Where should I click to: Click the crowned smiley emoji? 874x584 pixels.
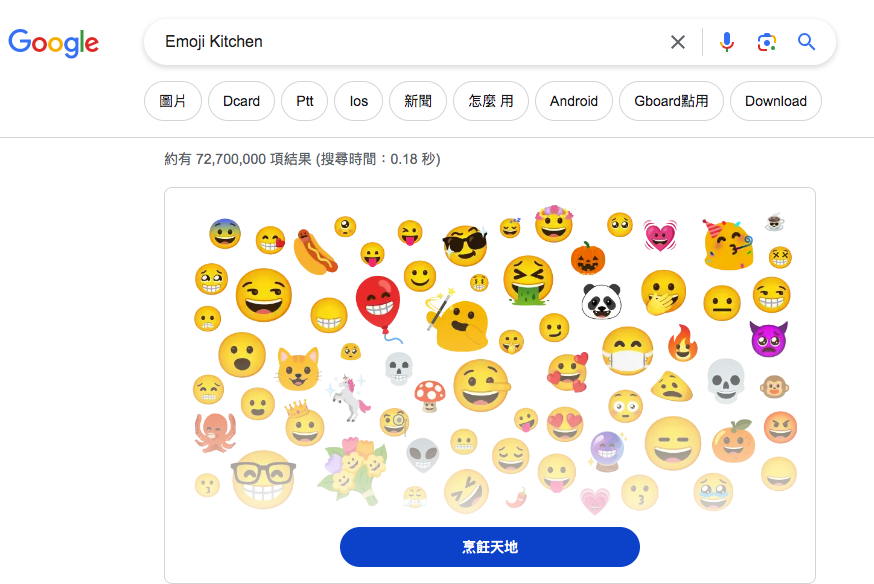click(x=304, y=424)
